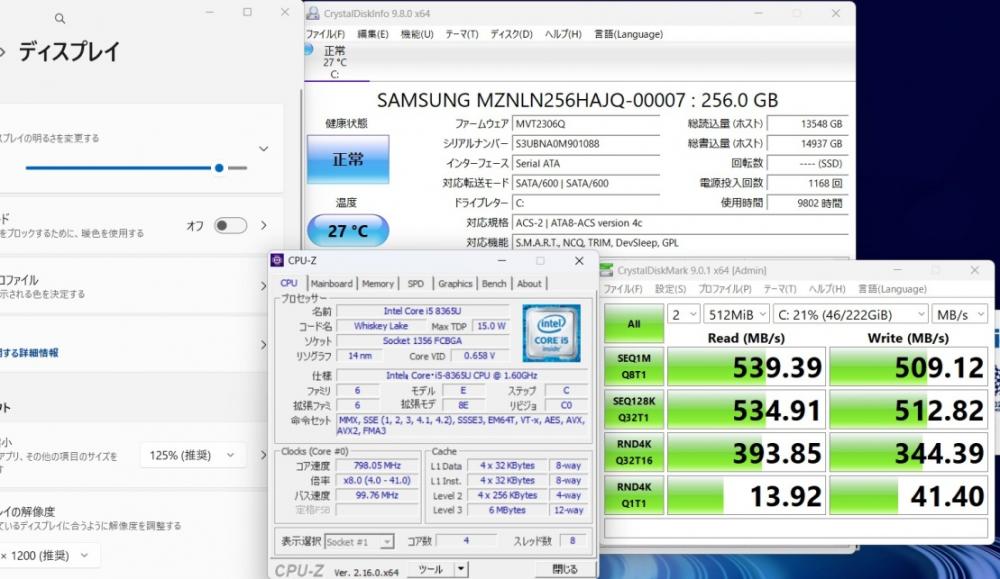Run the SEQ1M Q8T1 test
Image resolution: width=1000 pixels, height=579 pixels.
(x=634, y=367)
